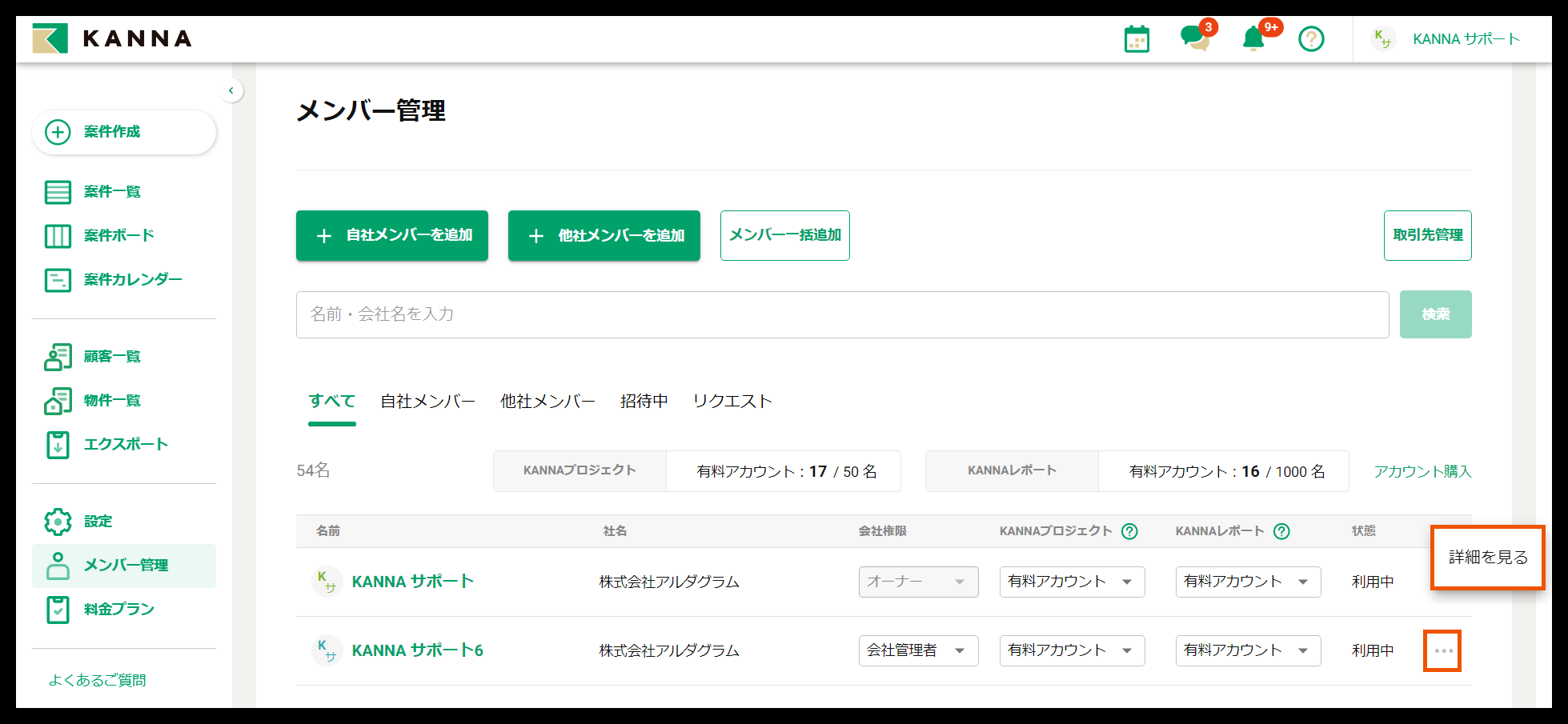
Task: Open エクスポート from the sidebar
Action: (x=124, y=444)
